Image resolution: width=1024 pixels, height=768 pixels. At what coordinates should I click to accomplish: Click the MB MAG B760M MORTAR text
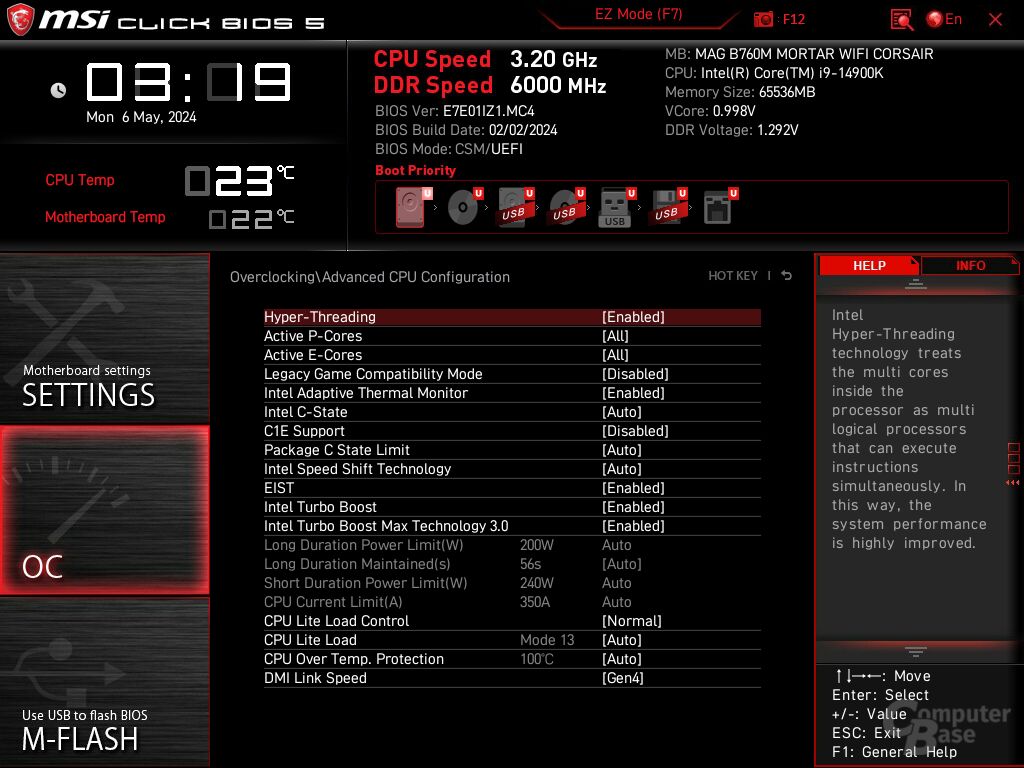click(x=799, y=54)
